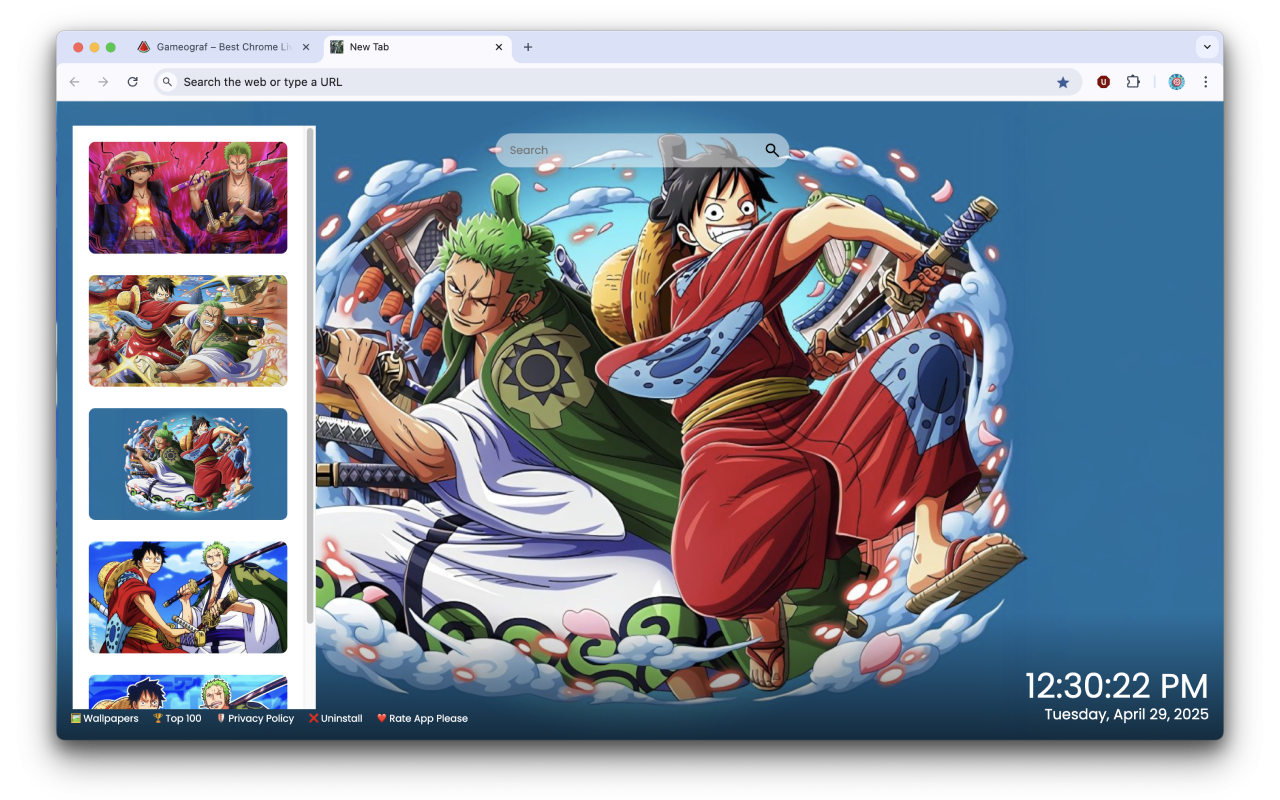
Task: Open the chevron dropdown at the window's top right
Action: pos(1207,46)
